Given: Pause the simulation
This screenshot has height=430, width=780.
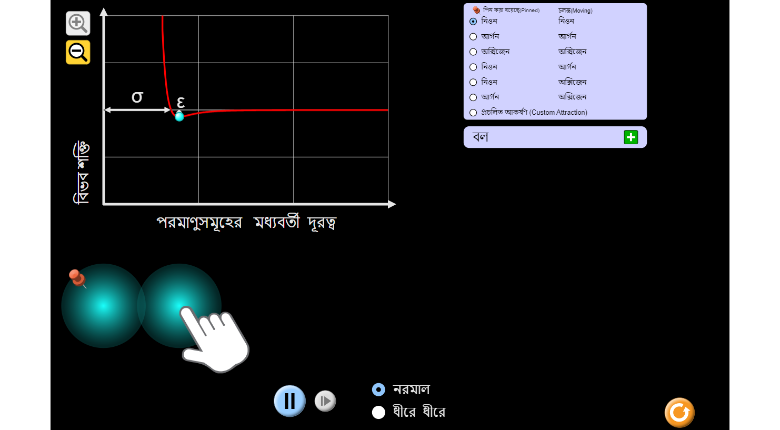Looking at the screenshot, I should 289,401.
